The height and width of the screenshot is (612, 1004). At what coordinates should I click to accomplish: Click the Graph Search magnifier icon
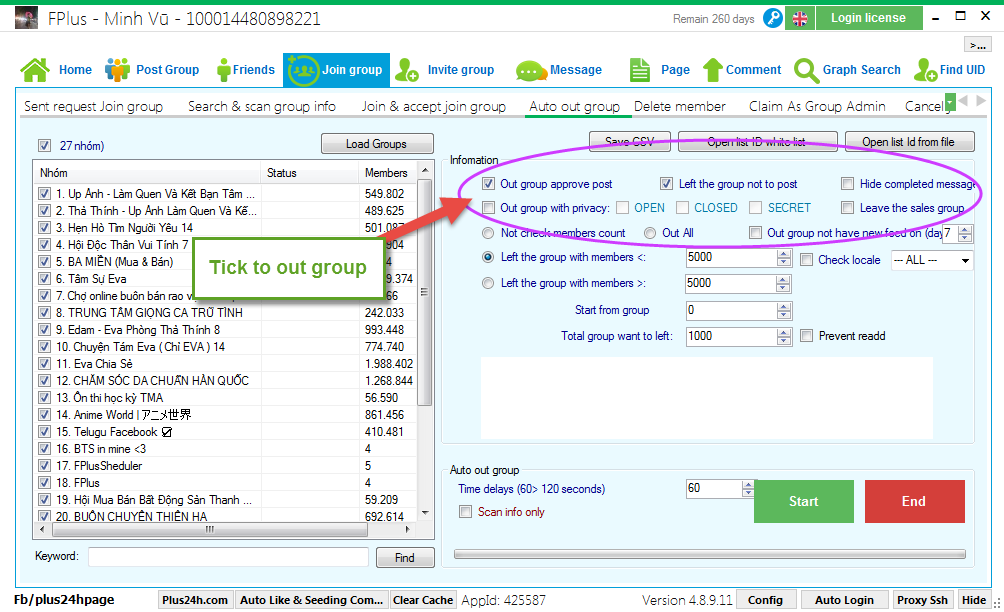tap(806, 70)
